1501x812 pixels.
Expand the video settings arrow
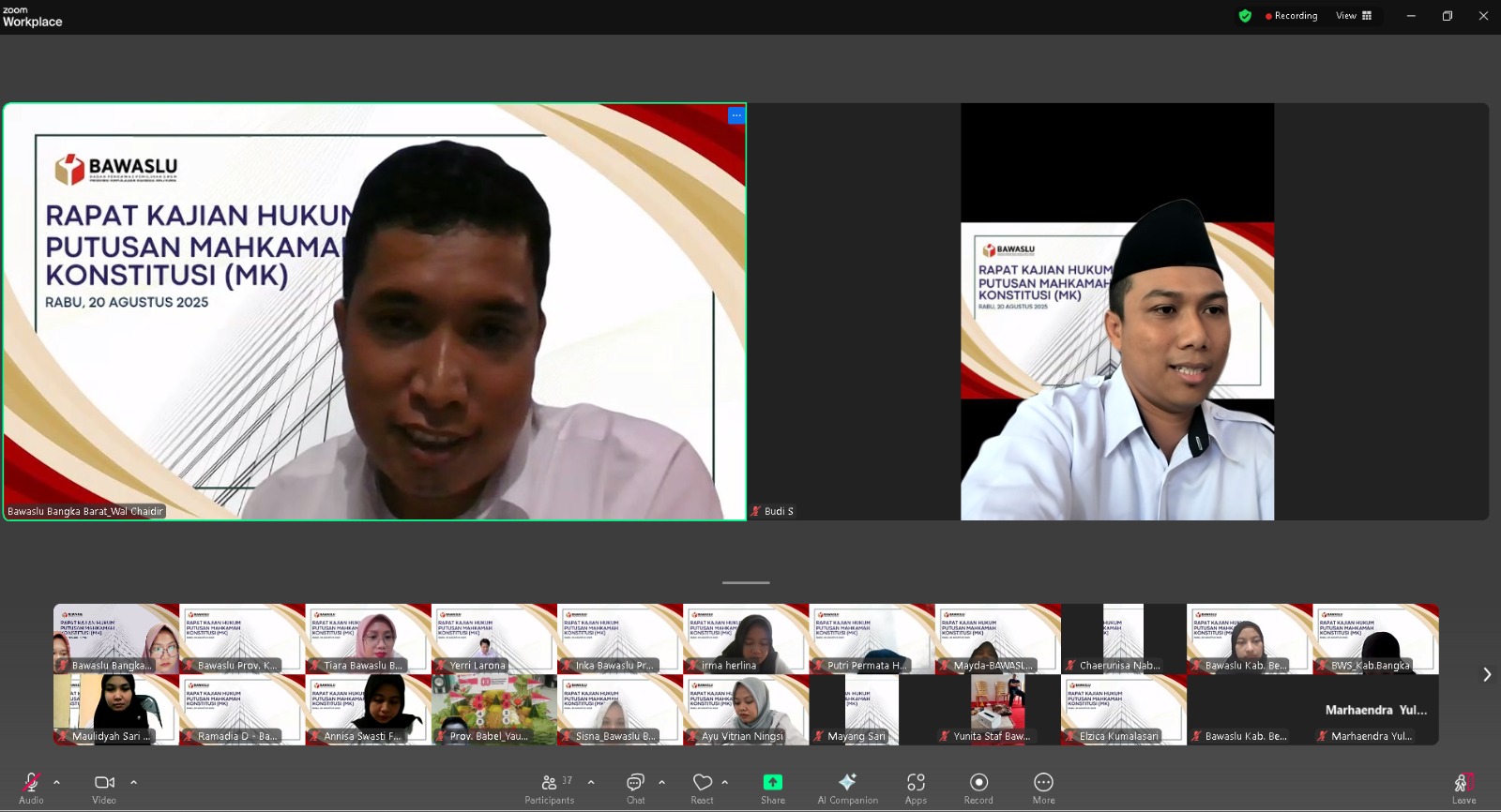133,782
